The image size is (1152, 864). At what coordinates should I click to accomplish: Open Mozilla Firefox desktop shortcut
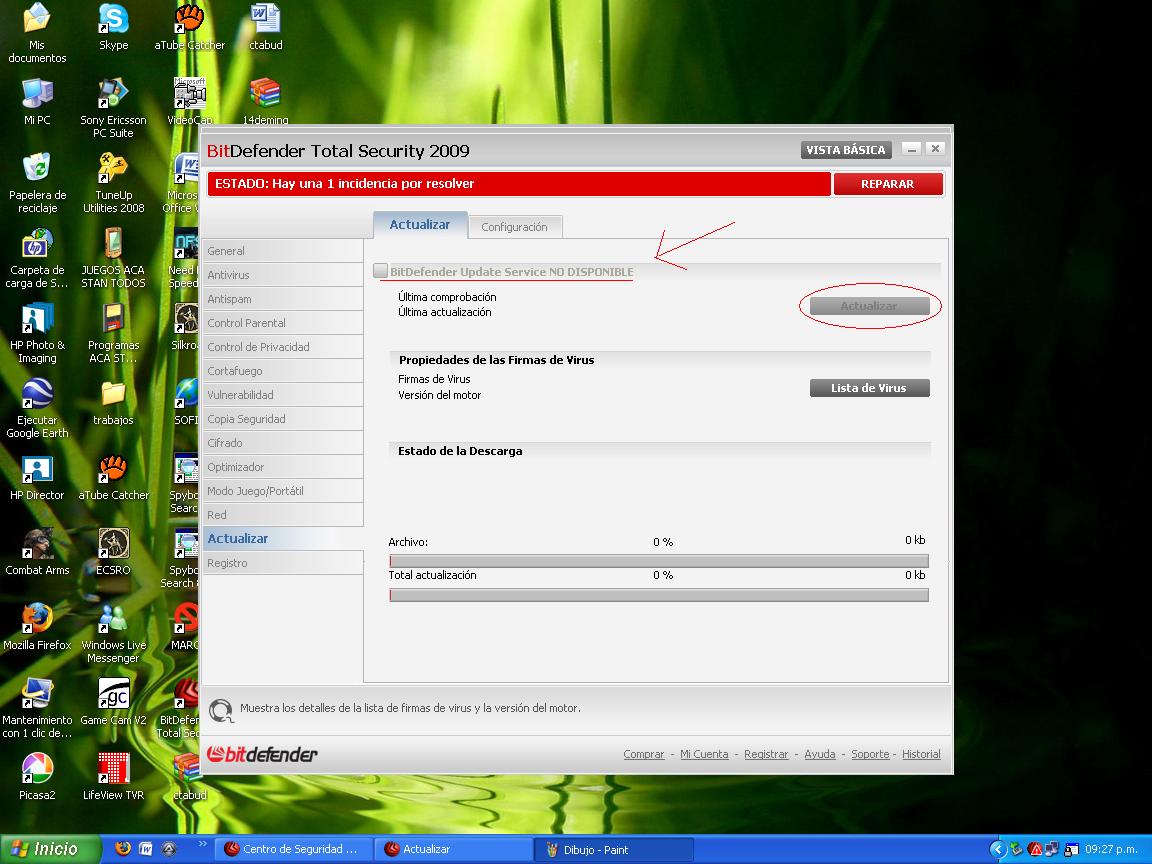coord(37,627)
